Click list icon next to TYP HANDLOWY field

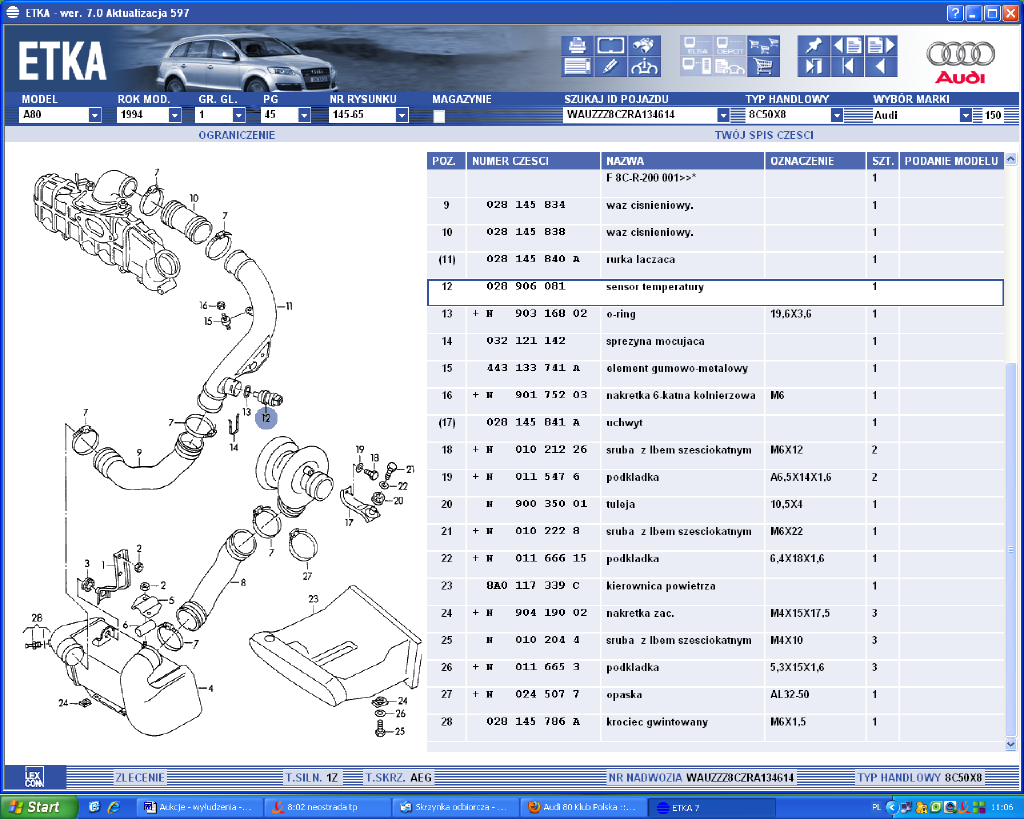point(858,115)
